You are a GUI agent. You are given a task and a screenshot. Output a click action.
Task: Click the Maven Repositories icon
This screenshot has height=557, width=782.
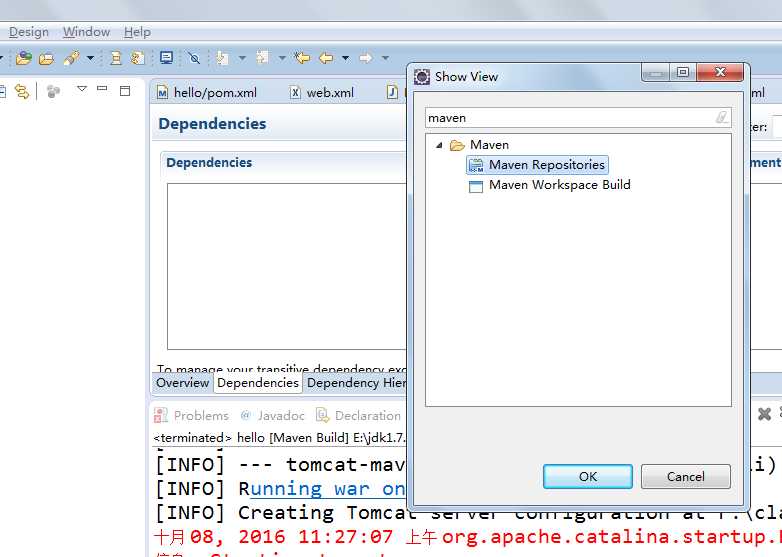click(x=476, y=166)
